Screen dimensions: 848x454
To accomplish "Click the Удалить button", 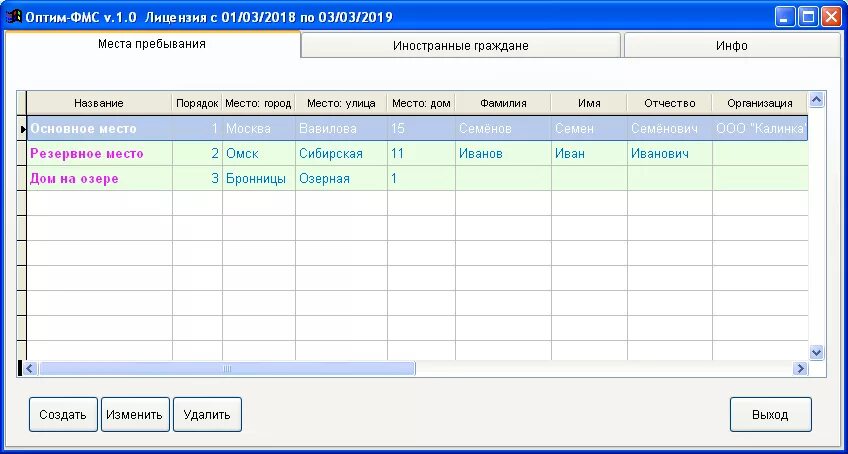I will pos(207,414).
